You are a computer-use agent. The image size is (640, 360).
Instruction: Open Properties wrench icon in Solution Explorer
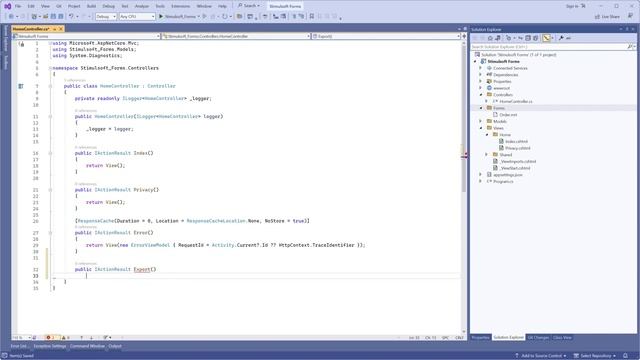[561, 38]
